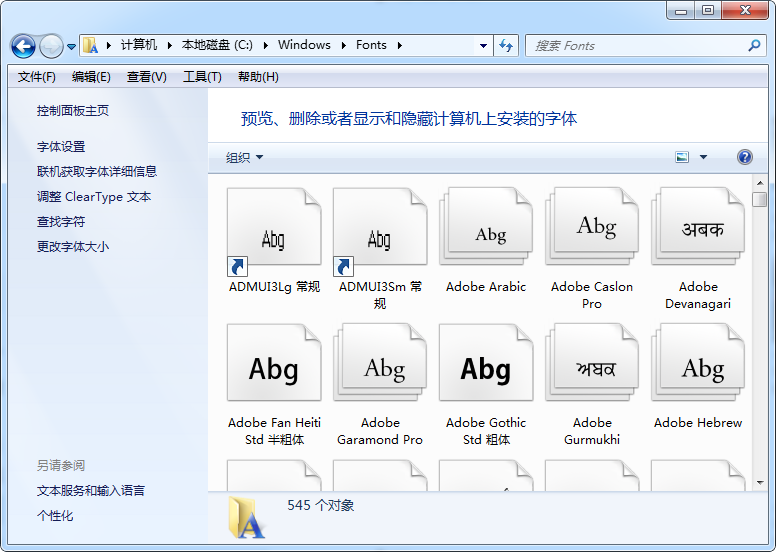This screenshot has height=552, width=776.
Task: Open 更改字体大小 link
Action: 73,247
